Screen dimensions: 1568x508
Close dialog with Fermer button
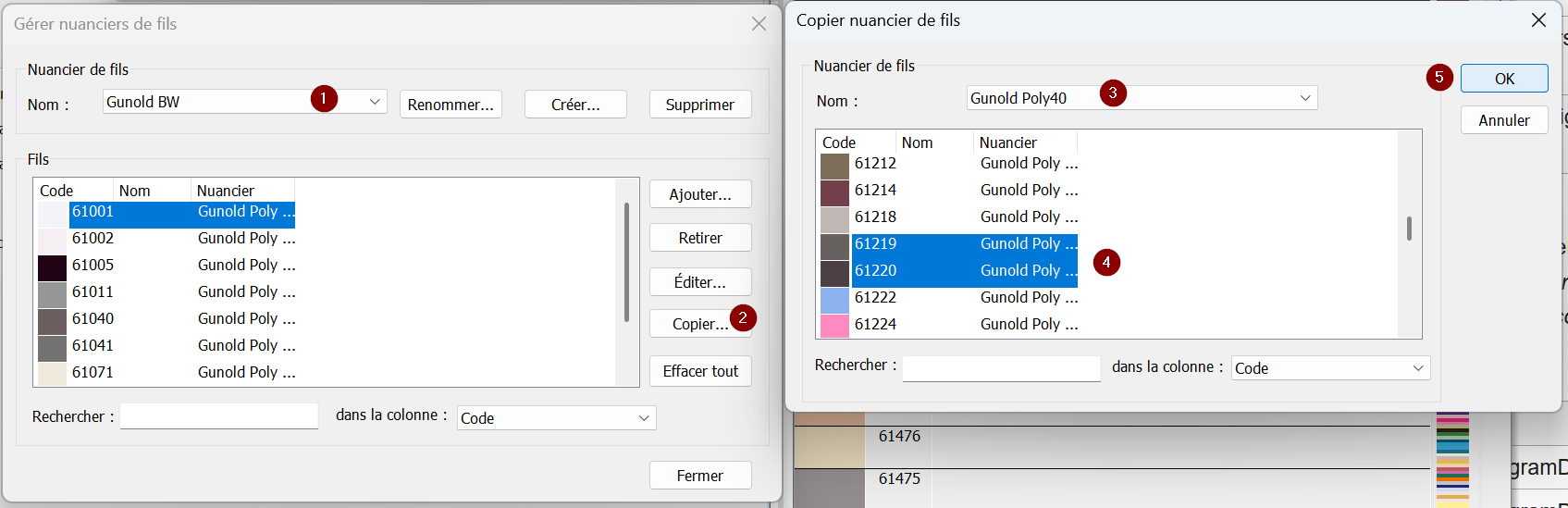pyautogui.click(x=699, y=476)
